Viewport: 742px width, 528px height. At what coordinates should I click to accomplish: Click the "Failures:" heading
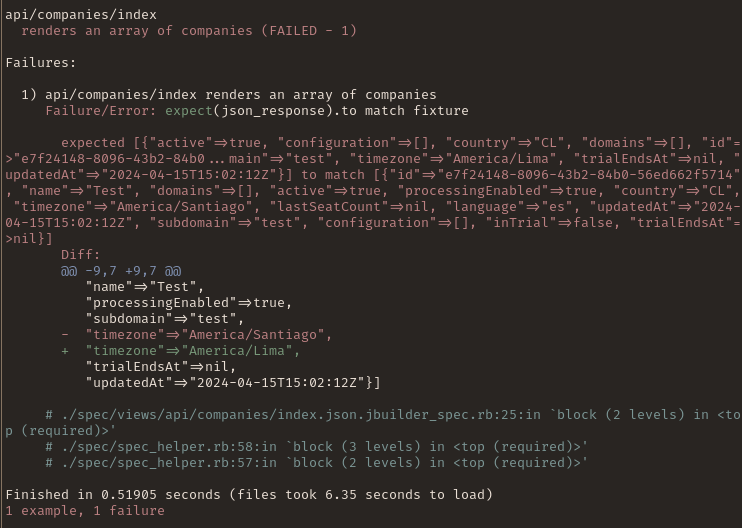click(41, 63)
